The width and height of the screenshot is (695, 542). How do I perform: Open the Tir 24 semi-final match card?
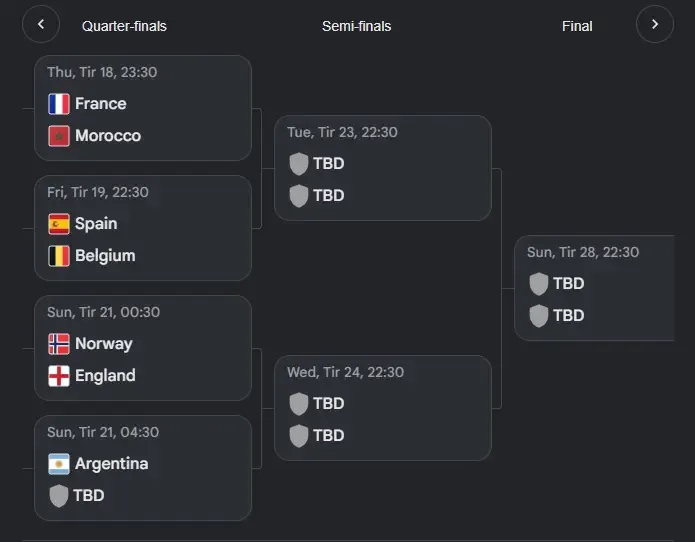[x=383, y=408]
